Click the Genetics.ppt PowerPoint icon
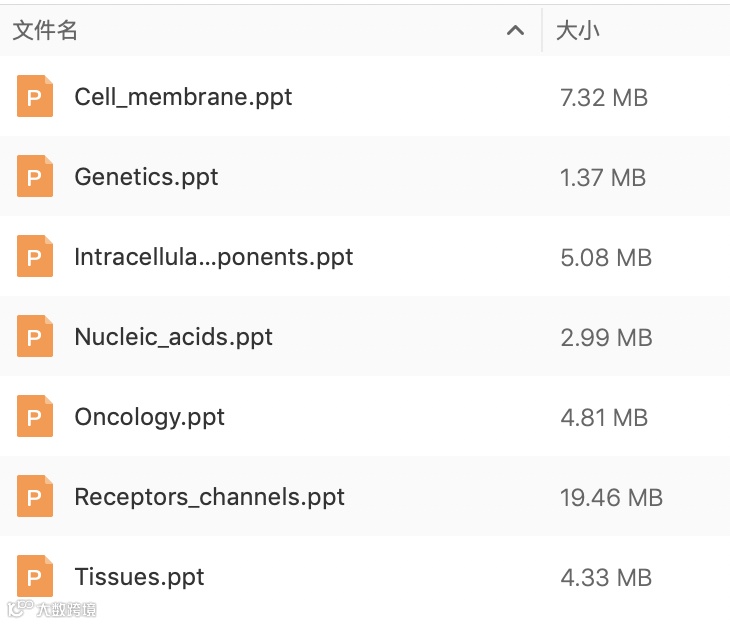 (35, 177)
